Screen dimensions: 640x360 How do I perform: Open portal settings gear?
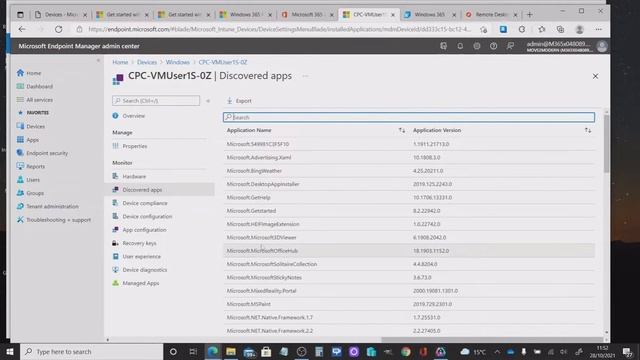(477, 46)
